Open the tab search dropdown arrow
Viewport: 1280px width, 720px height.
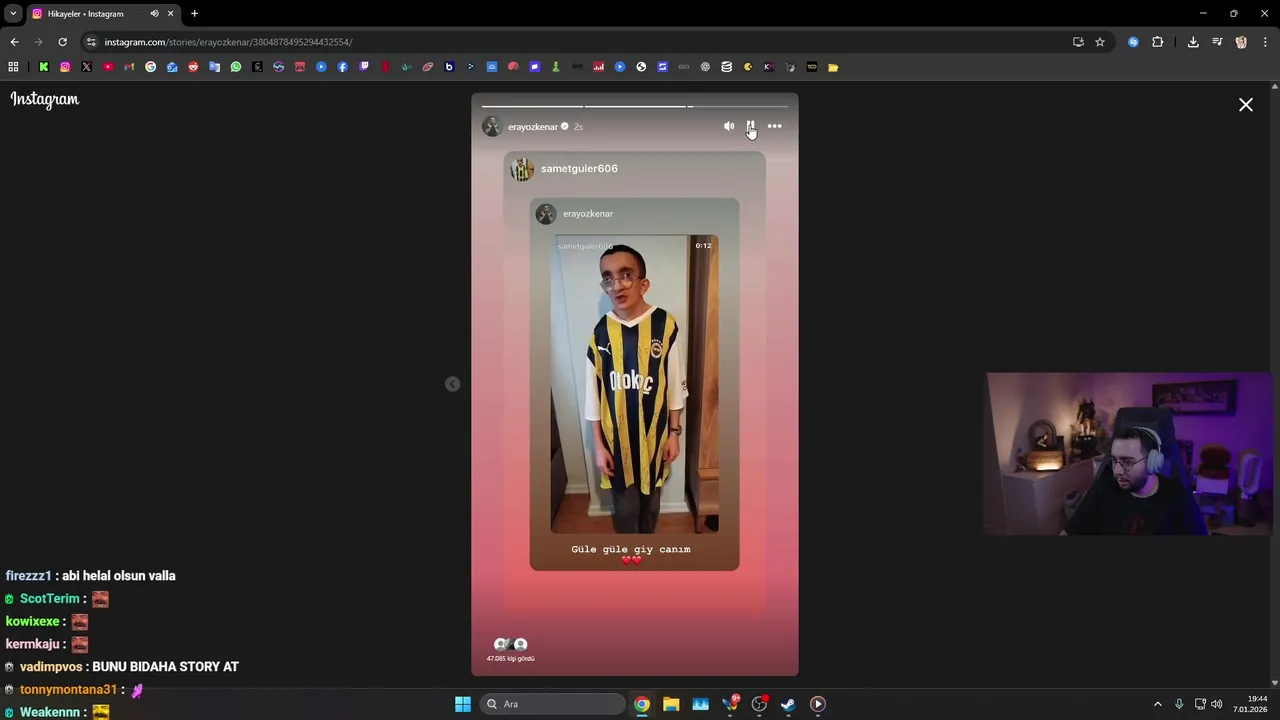(x=13, y=14)
